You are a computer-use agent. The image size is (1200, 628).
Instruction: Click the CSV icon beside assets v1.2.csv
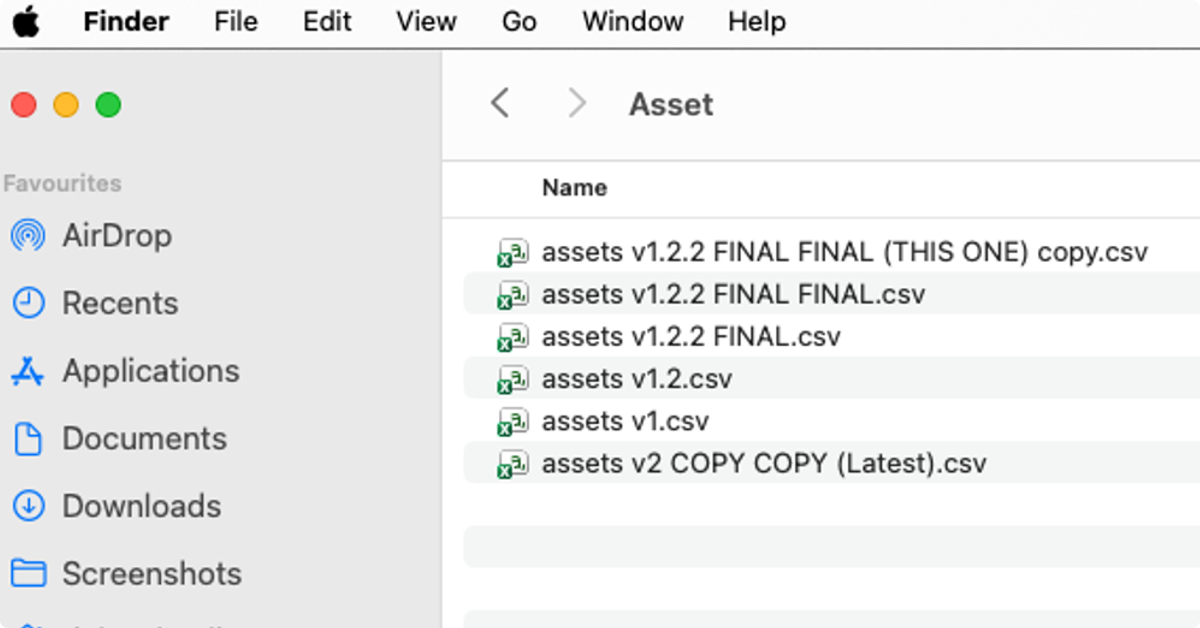point(513,379)
